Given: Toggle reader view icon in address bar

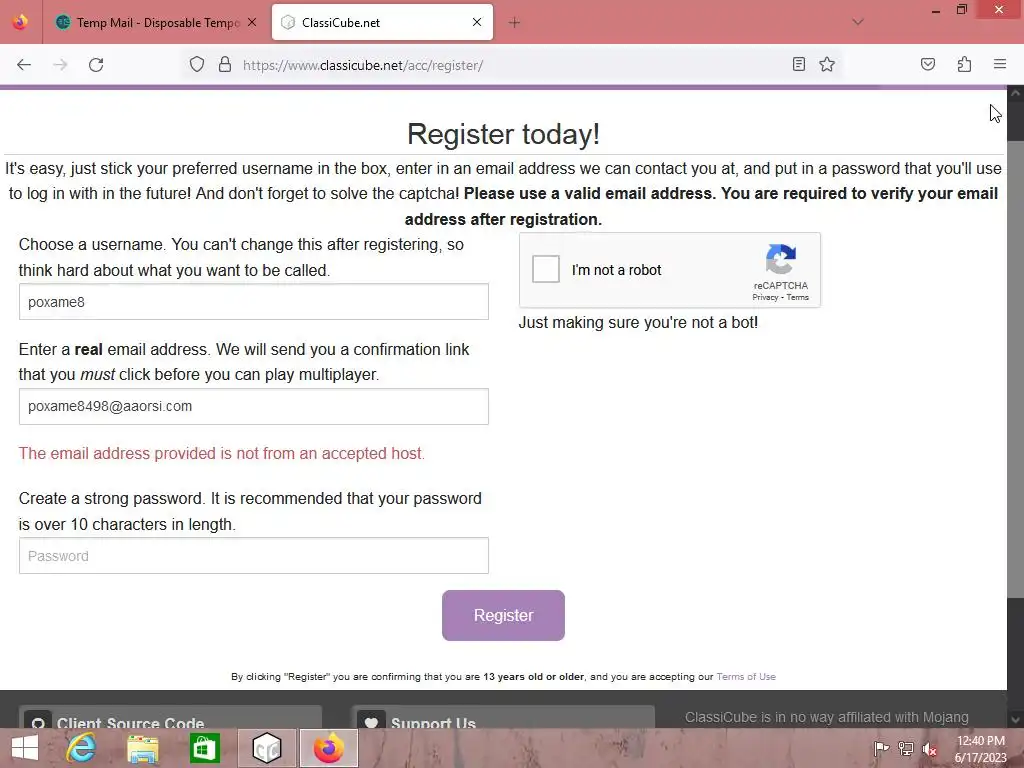Looking at the screenshot, I should pos(798,64).
